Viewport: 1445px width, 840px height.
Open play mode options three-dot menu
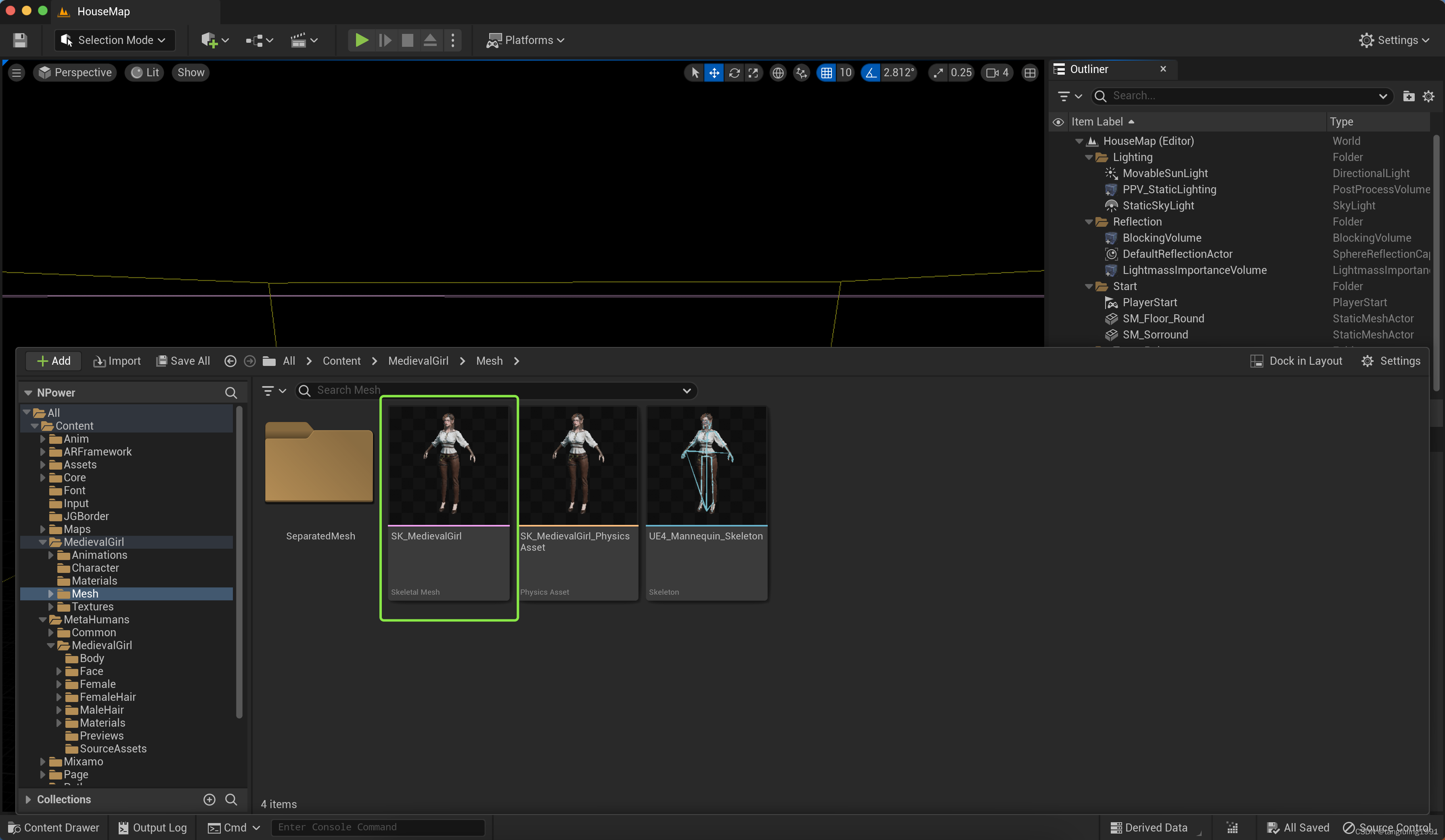[453, 40]
